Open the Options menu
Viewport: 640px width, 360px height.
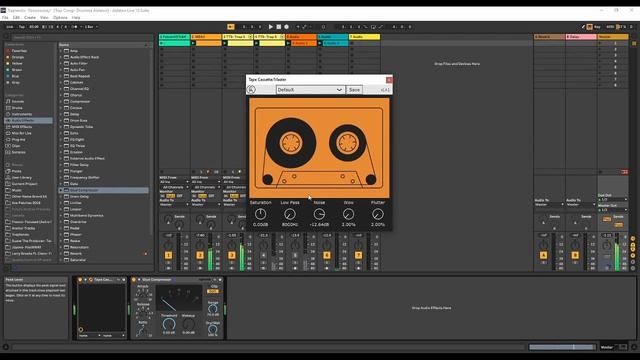pyautogui.click(x=60, y=18)
